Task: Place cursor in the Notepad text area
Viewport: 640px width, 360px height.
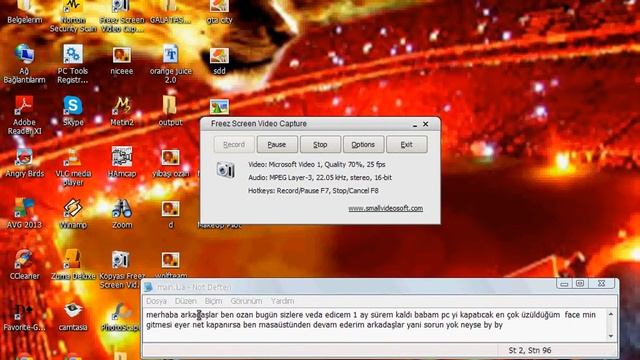Action: click(375, 325)
